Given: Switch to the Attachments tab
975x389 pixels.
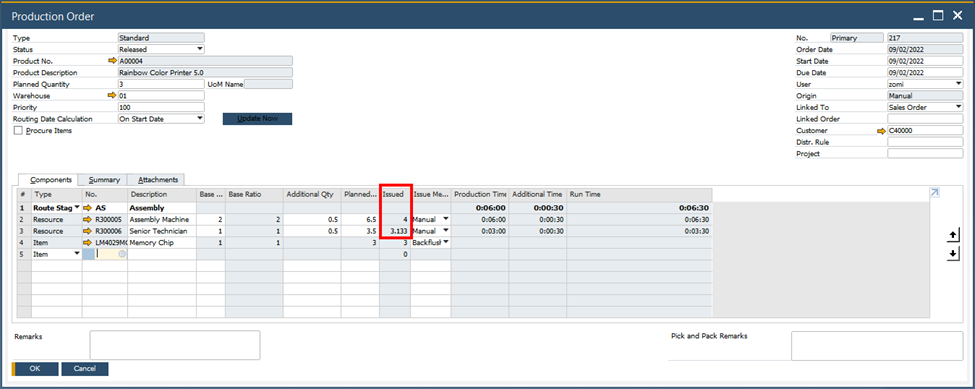Looking at the screenshot, I should [157, 180].
